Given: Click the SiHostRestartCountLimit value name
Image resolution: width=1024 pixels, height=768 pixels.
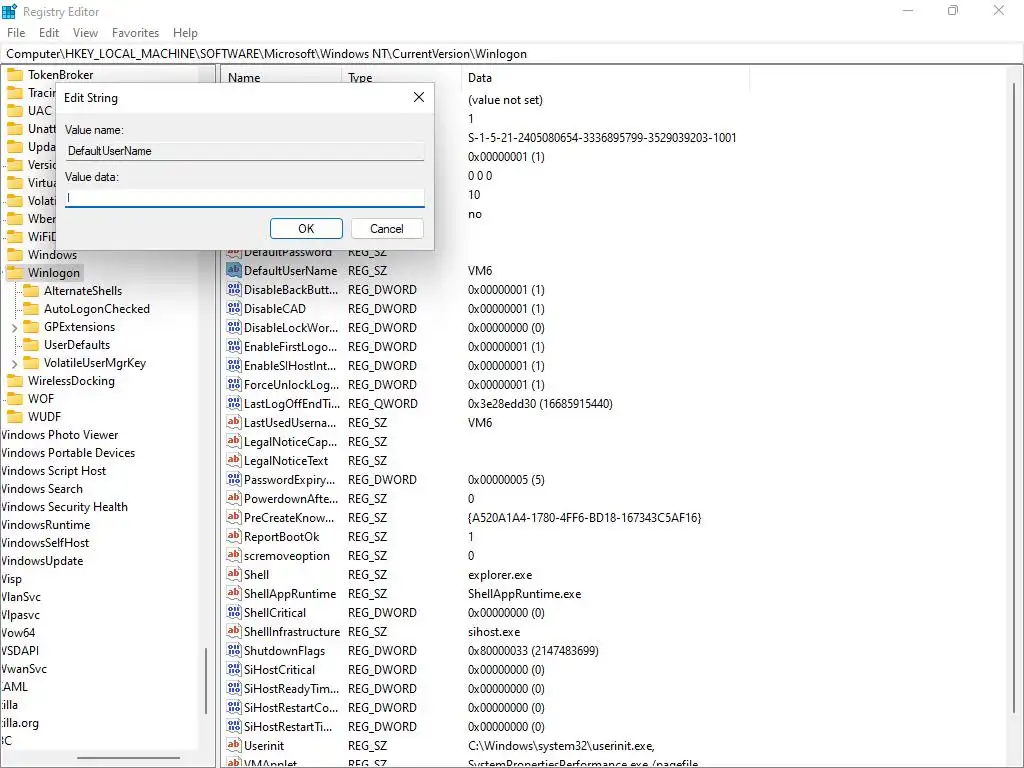Looking at the screenshot, I should tap(291, 707).
